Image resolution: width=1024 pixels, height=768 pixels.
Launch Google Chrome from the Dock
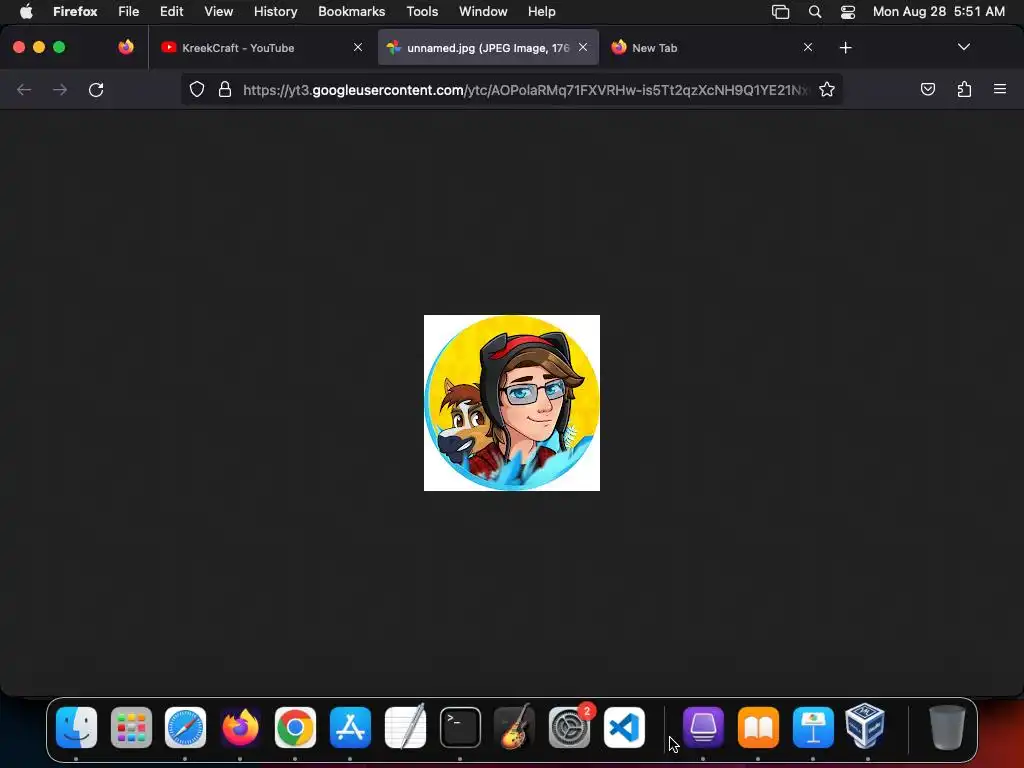pyautogui.click(x=295, y=727)
